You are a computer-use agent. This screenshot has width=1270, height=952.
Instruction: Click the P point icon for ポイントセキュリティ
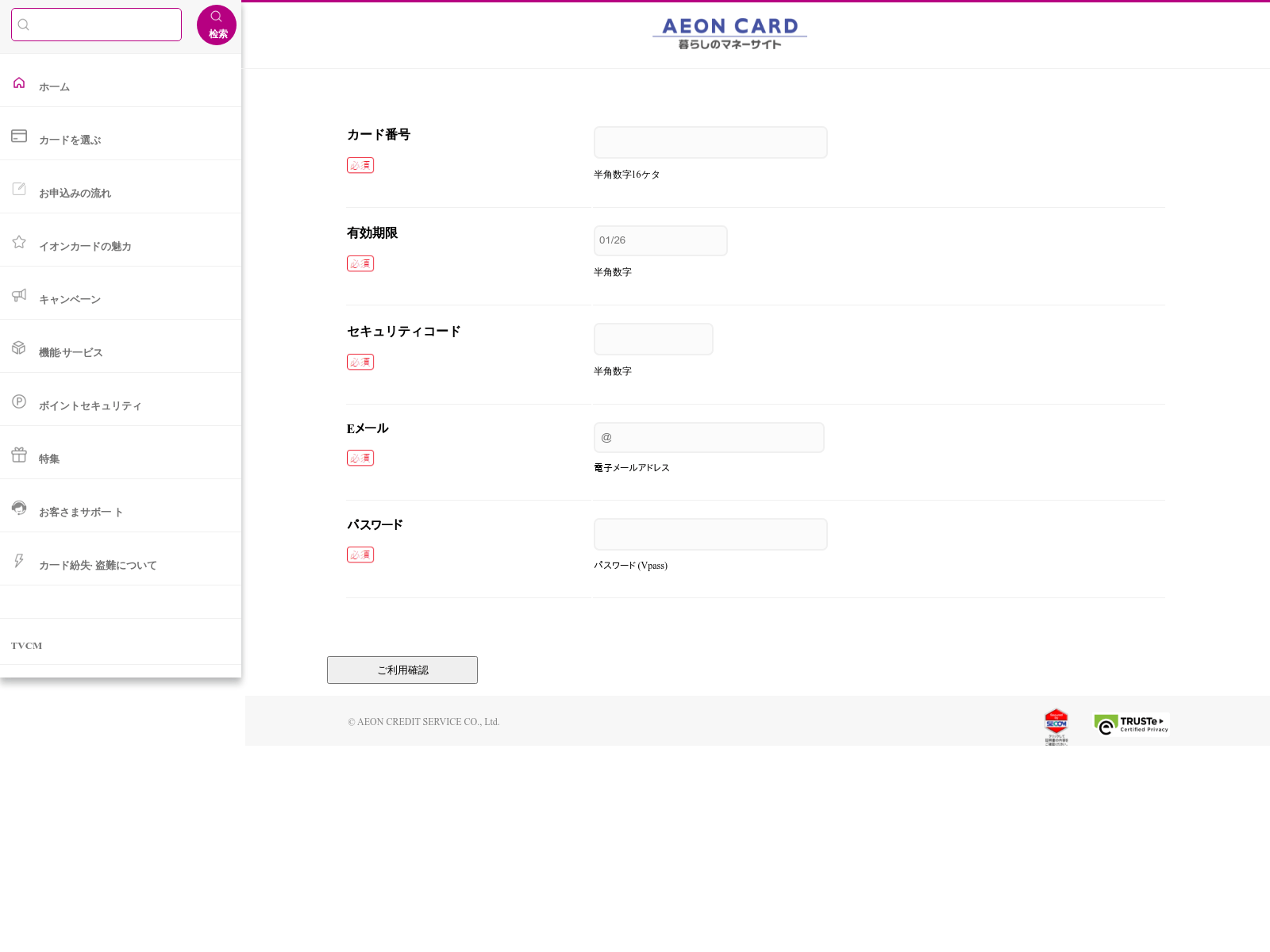pyautogui.click(x=19, y=401)
